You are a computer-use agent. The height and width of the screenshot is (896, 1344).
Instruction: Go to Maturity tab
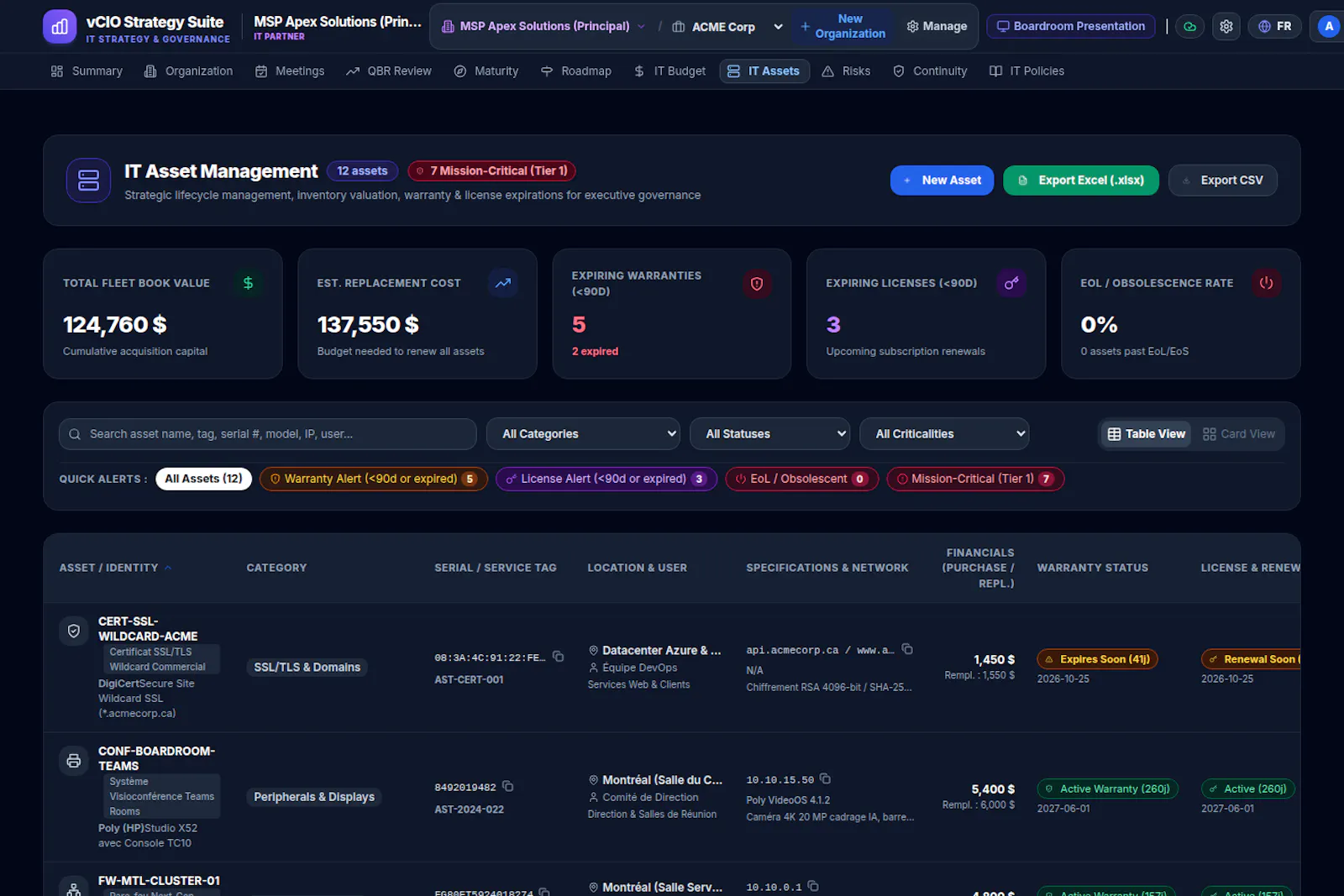[486, 71]
